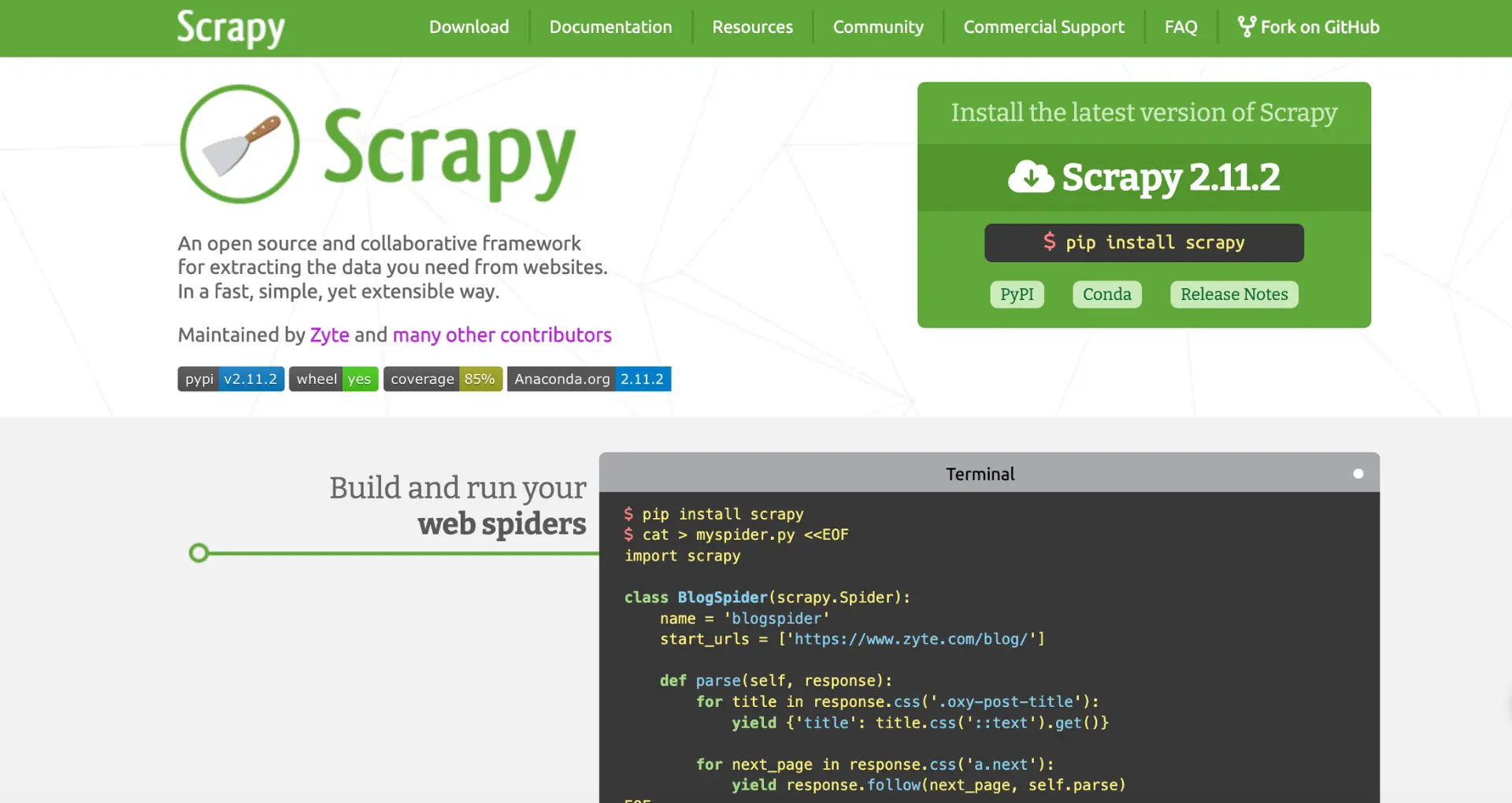This screenshot has height=803, width=1512.
Task: Open the Documentation nav item
Action: tap(610, 27)
